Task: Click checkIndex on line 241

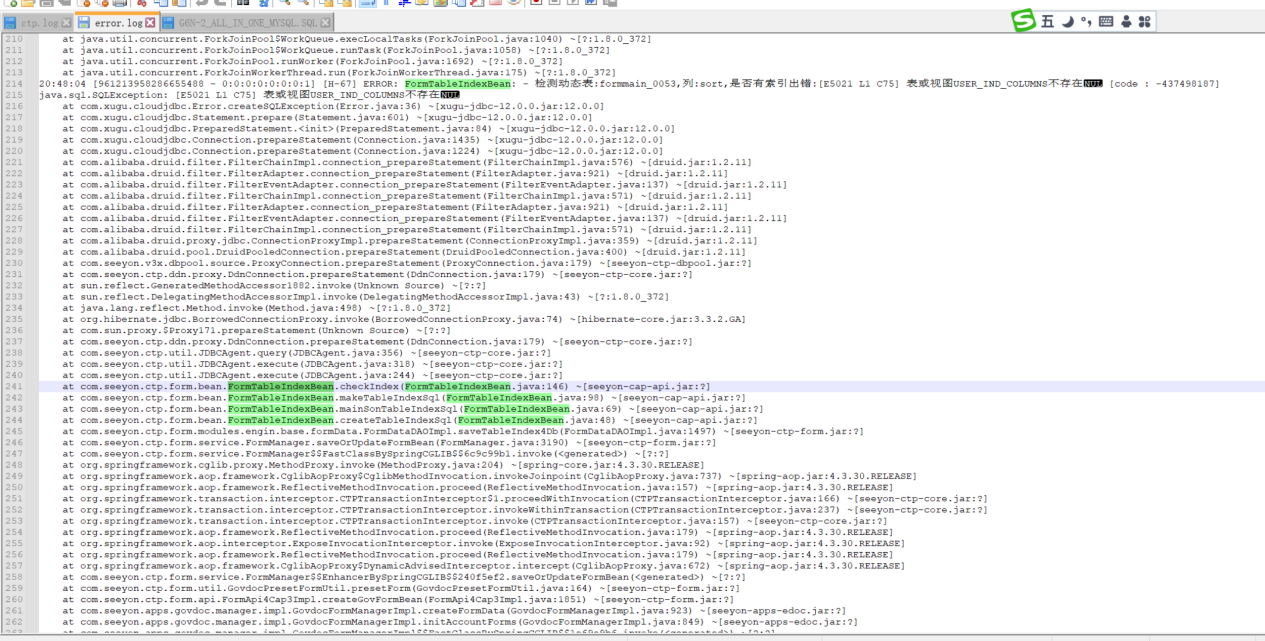Action: (x=369, y=386)
